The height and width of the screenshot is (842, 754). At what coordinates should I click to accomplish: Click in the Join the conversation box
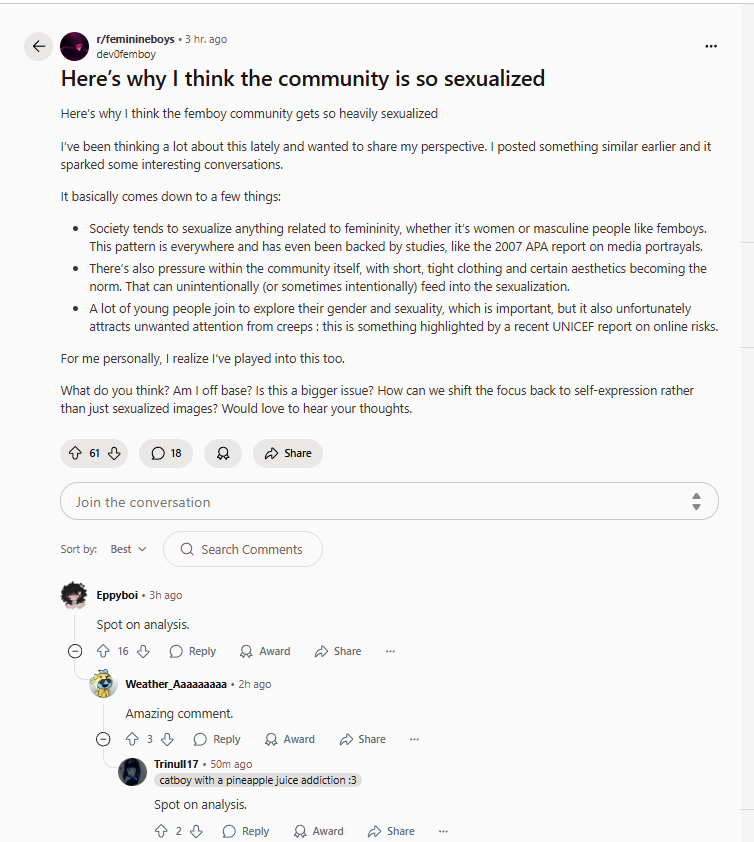click(x=370, y=502)
